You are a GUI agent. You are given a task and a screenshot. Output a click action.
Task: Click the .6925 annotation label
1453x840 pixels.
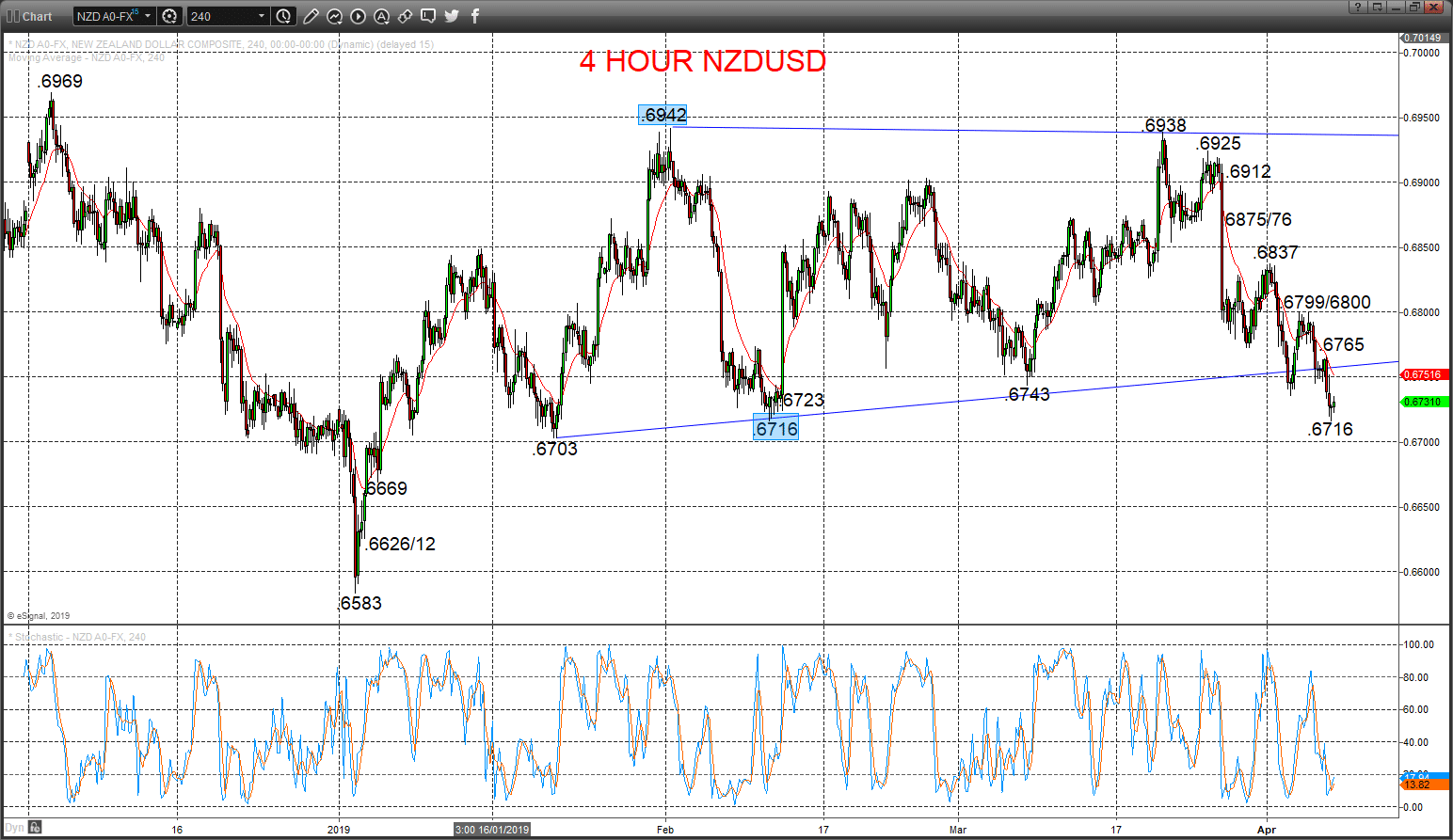[1219, 143]
